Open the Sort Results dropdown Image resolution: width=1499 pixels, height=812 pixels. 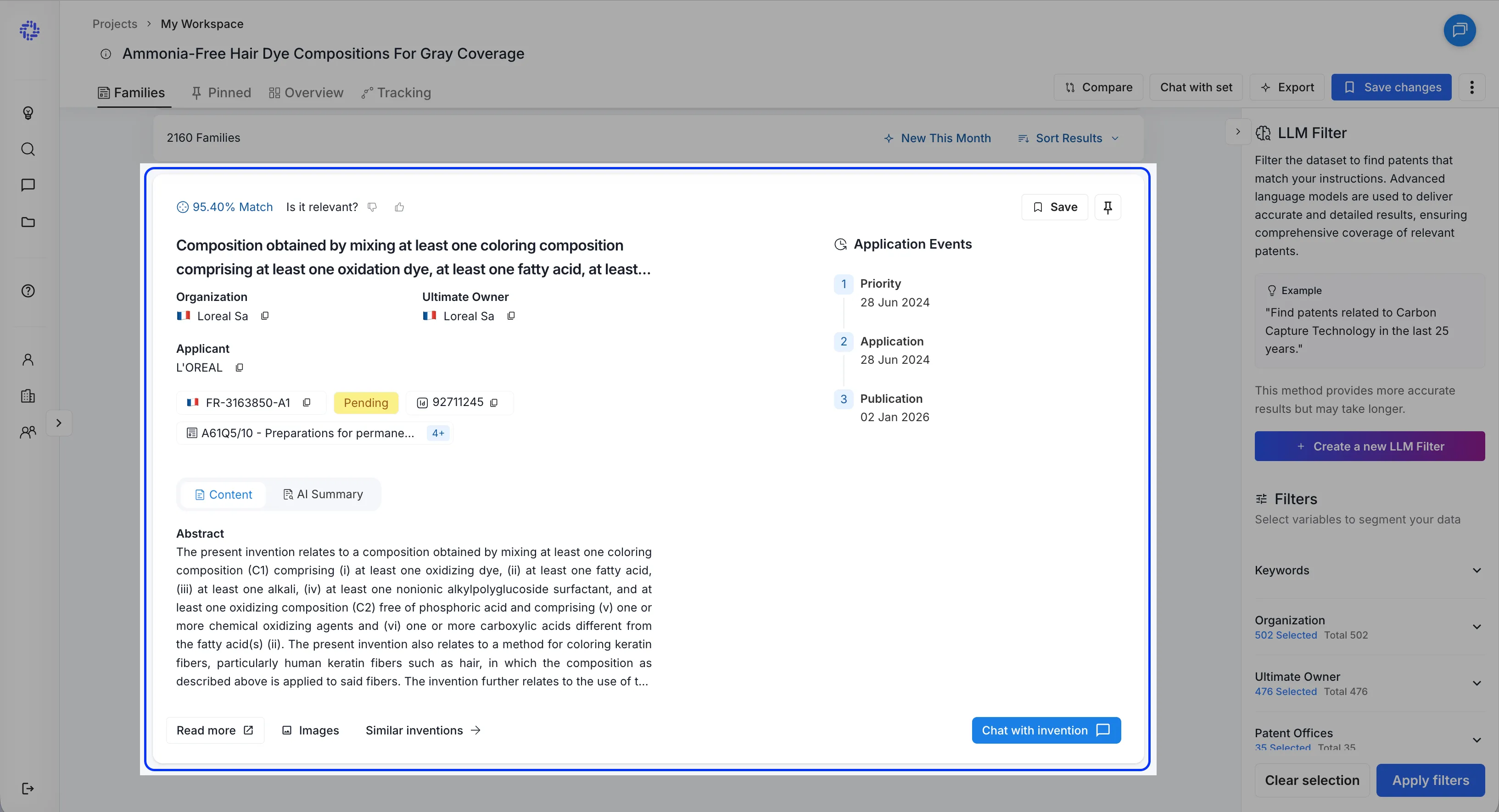pyautogui.click(x=1068, y=139)
